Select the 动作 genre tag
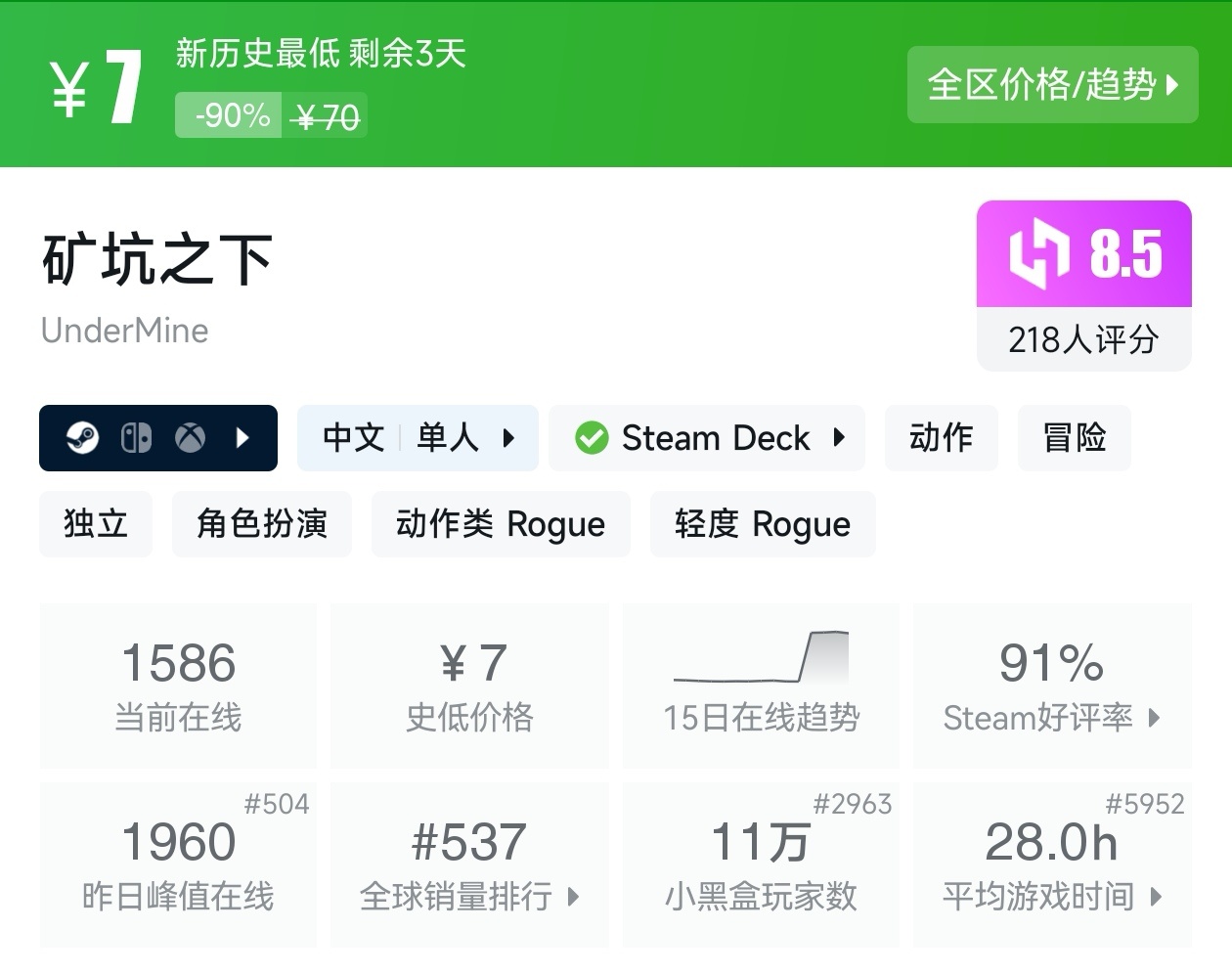 (x=941, y=438)
